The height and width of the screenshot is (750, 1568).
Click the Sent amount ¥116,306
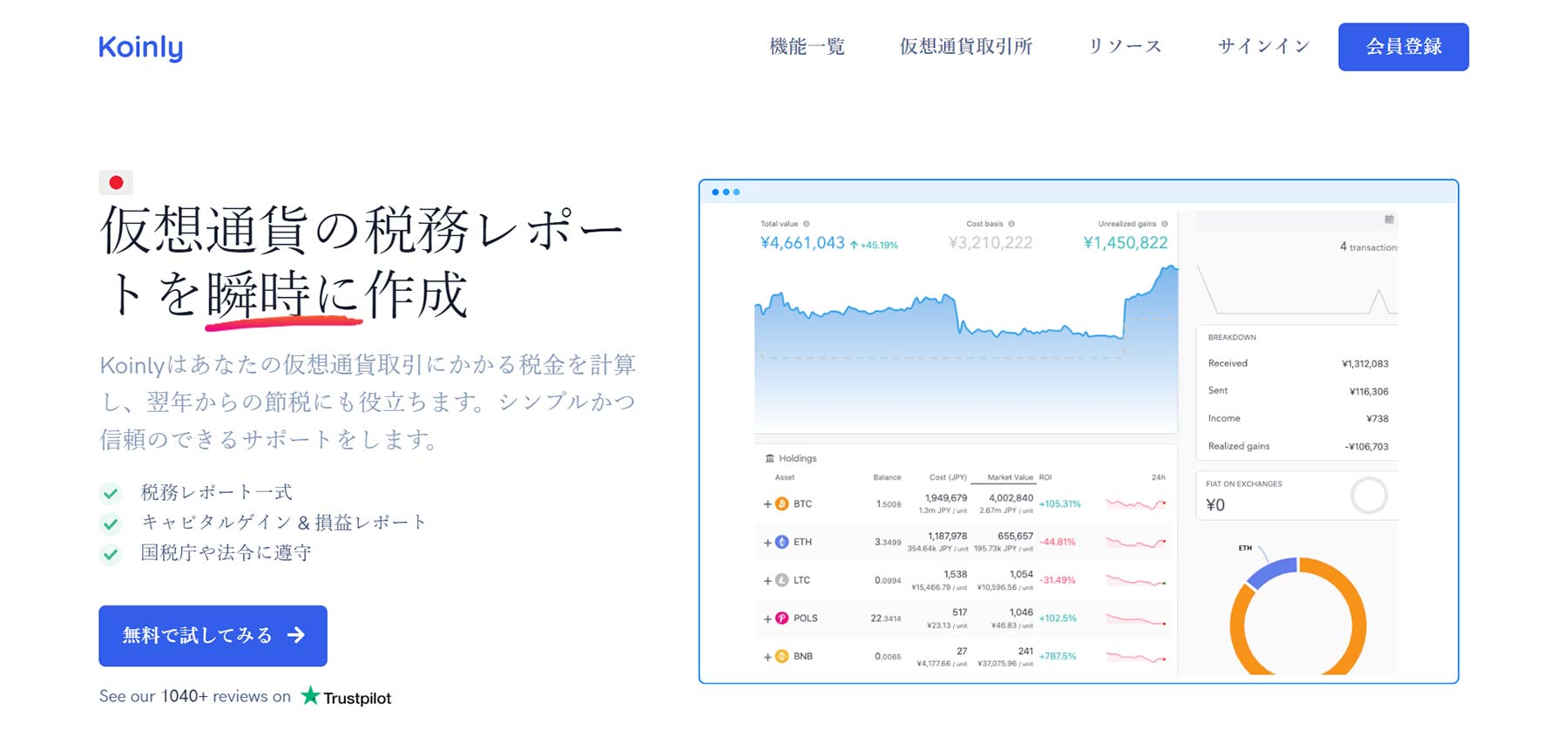[1369, 392]
